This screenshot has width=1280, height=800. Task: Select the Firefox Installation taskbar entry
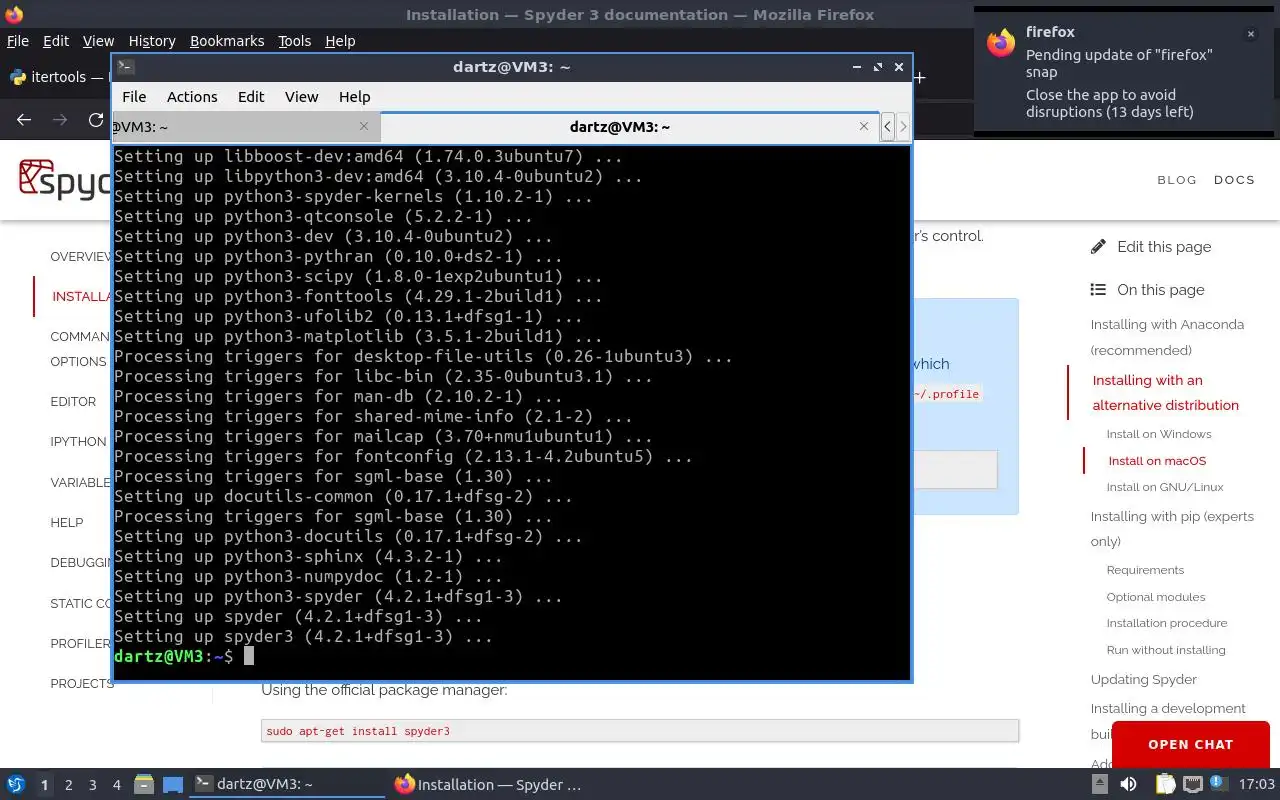coord(488,785)
